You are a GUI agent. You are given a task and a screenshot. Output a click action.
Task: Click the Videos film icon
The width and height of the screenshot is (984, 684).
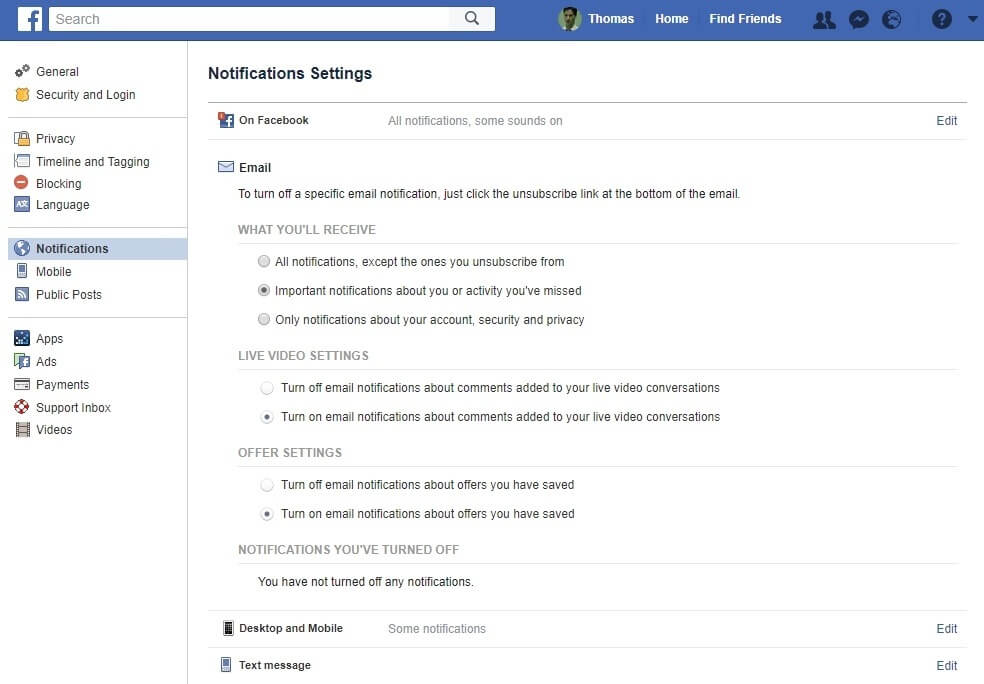[x=23, y=429]
